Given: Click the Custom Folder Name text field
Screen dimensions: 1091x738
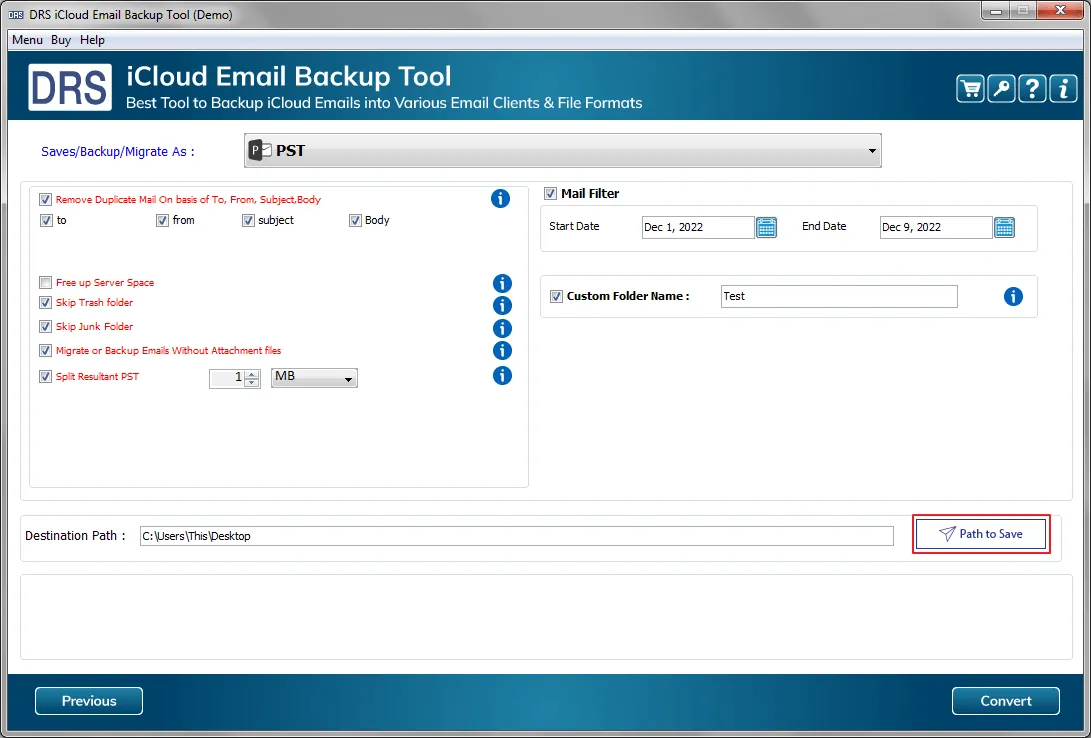Looking at the screenshot, I should pos(838,297).
